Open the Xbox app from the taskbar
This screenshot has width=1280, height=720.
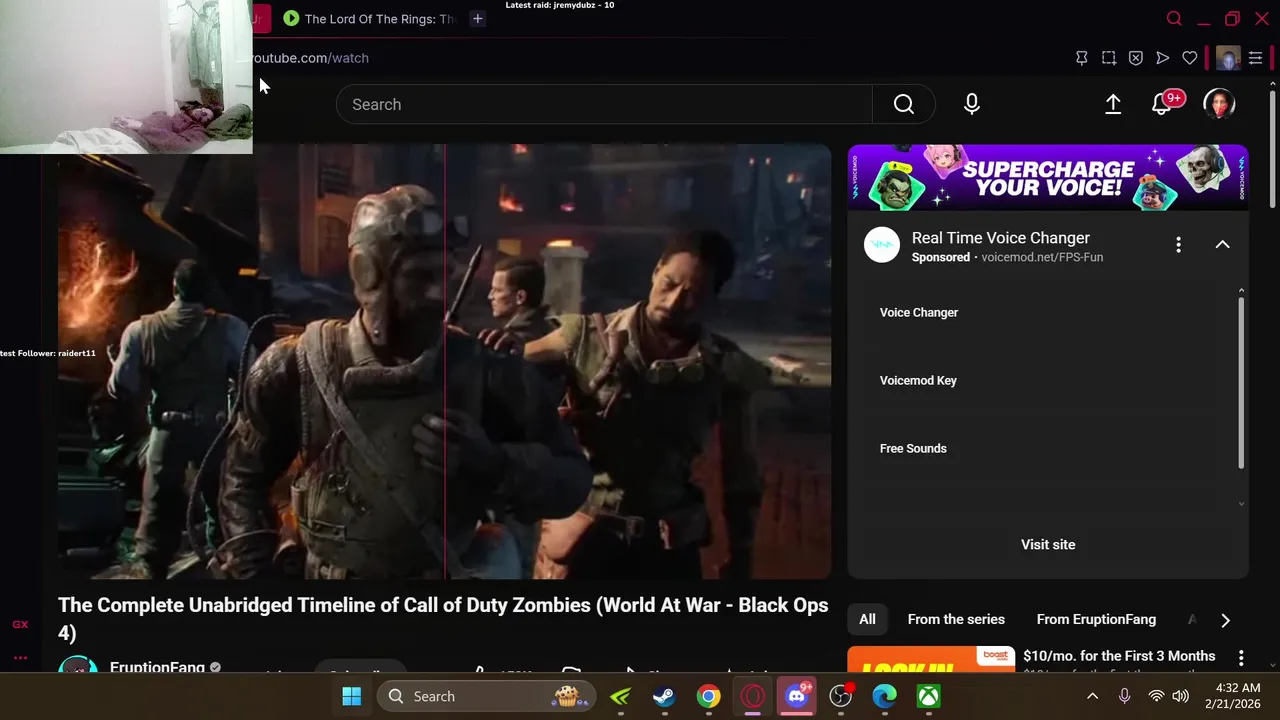point(929,696)
